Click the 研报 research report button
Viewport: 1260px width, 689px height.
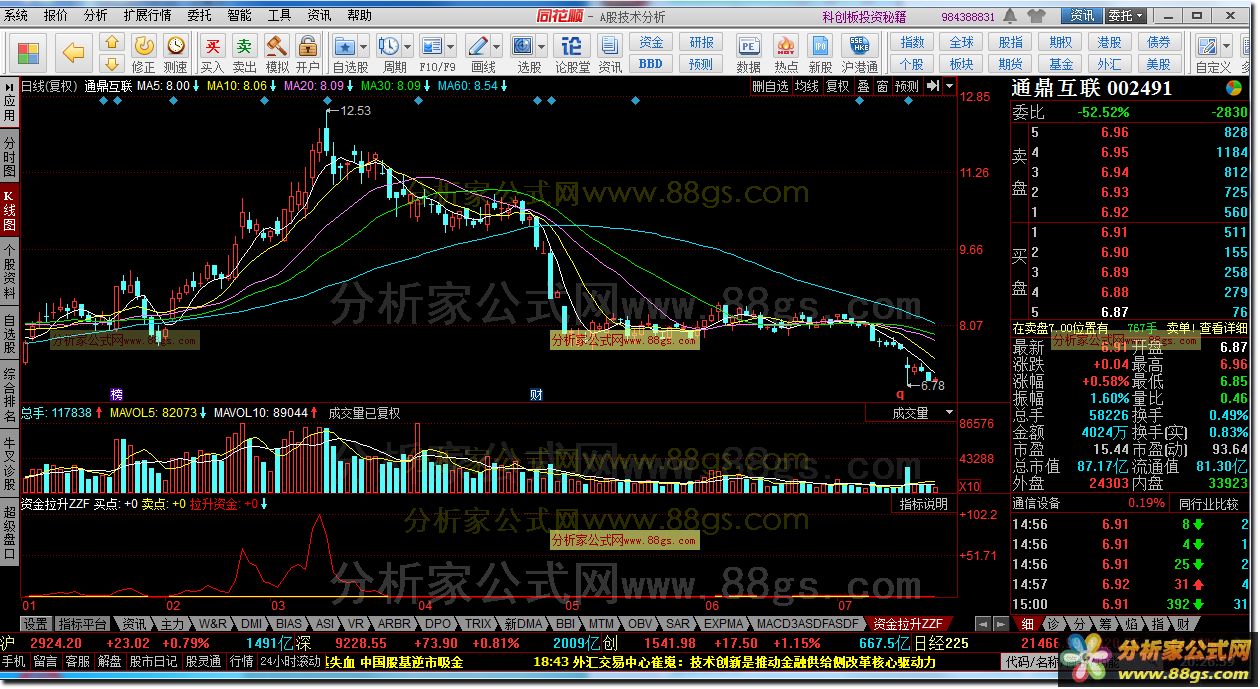(x=701, y=42)
